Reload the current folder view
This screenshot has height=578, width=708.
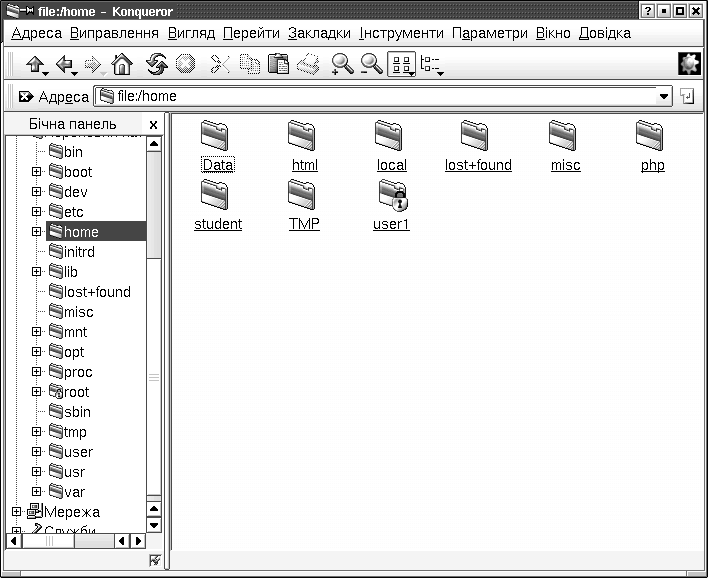(x=157, y=65)
